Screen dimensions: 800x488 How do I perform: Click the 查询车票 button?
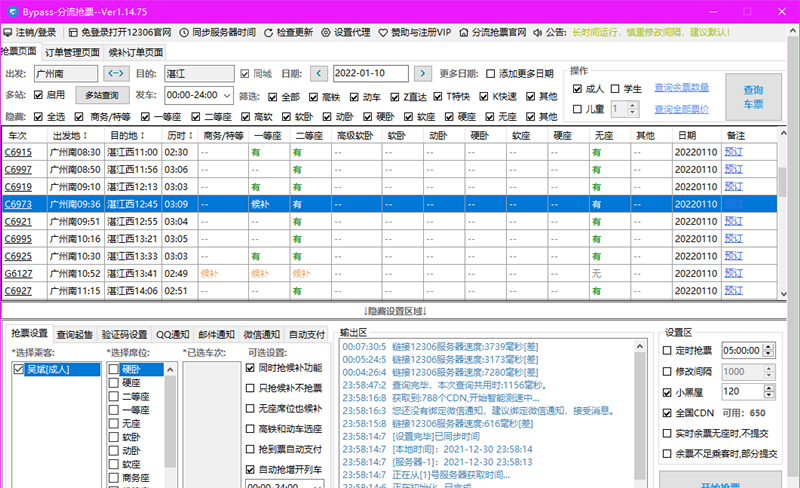tap(753, 97)
